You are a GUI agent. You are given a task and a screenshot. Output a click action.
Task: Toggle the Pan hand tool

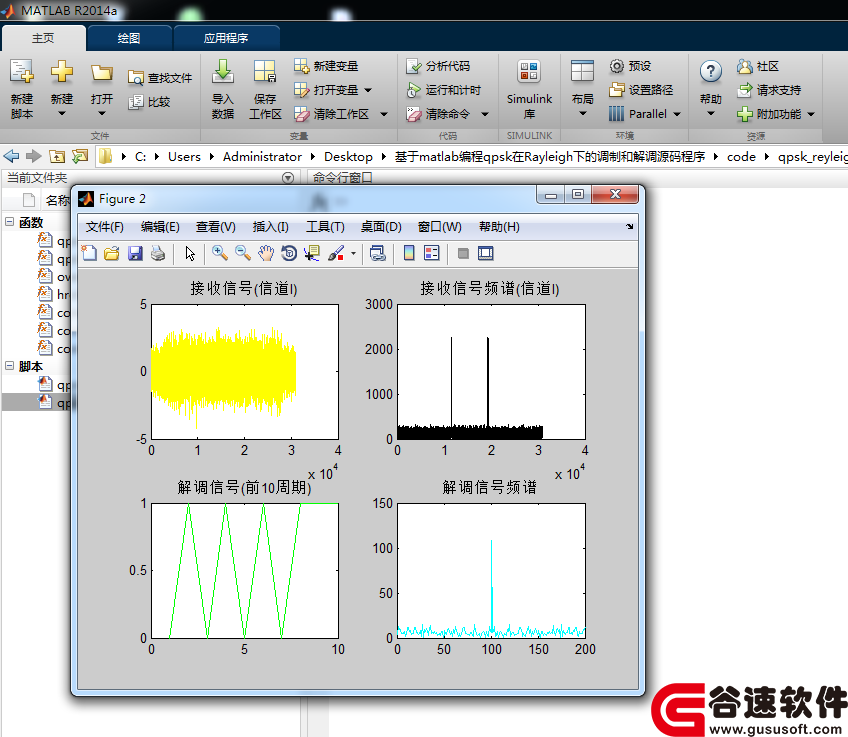pos(266,253)
